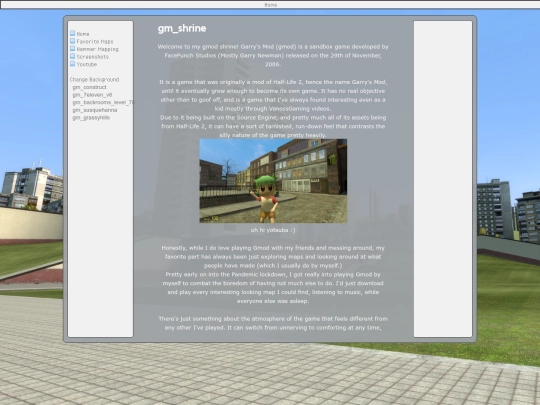Click the icon beside Youtube
540x405 pixels.
pyautogui.click(x=72, y=63)
